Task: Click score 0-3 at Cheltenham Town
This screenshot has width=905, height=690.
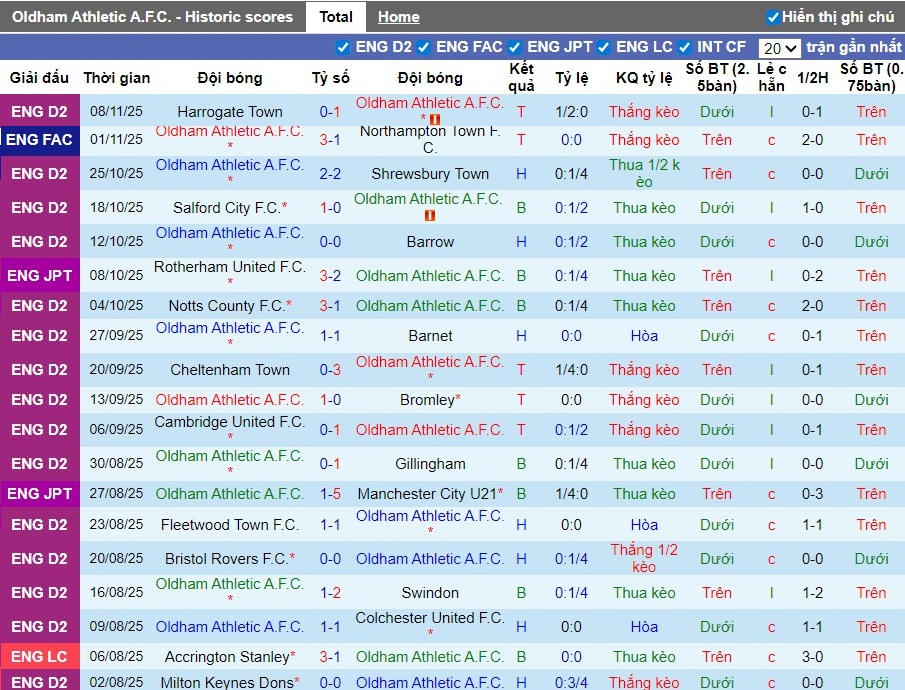Action: (x=330, y=370)
